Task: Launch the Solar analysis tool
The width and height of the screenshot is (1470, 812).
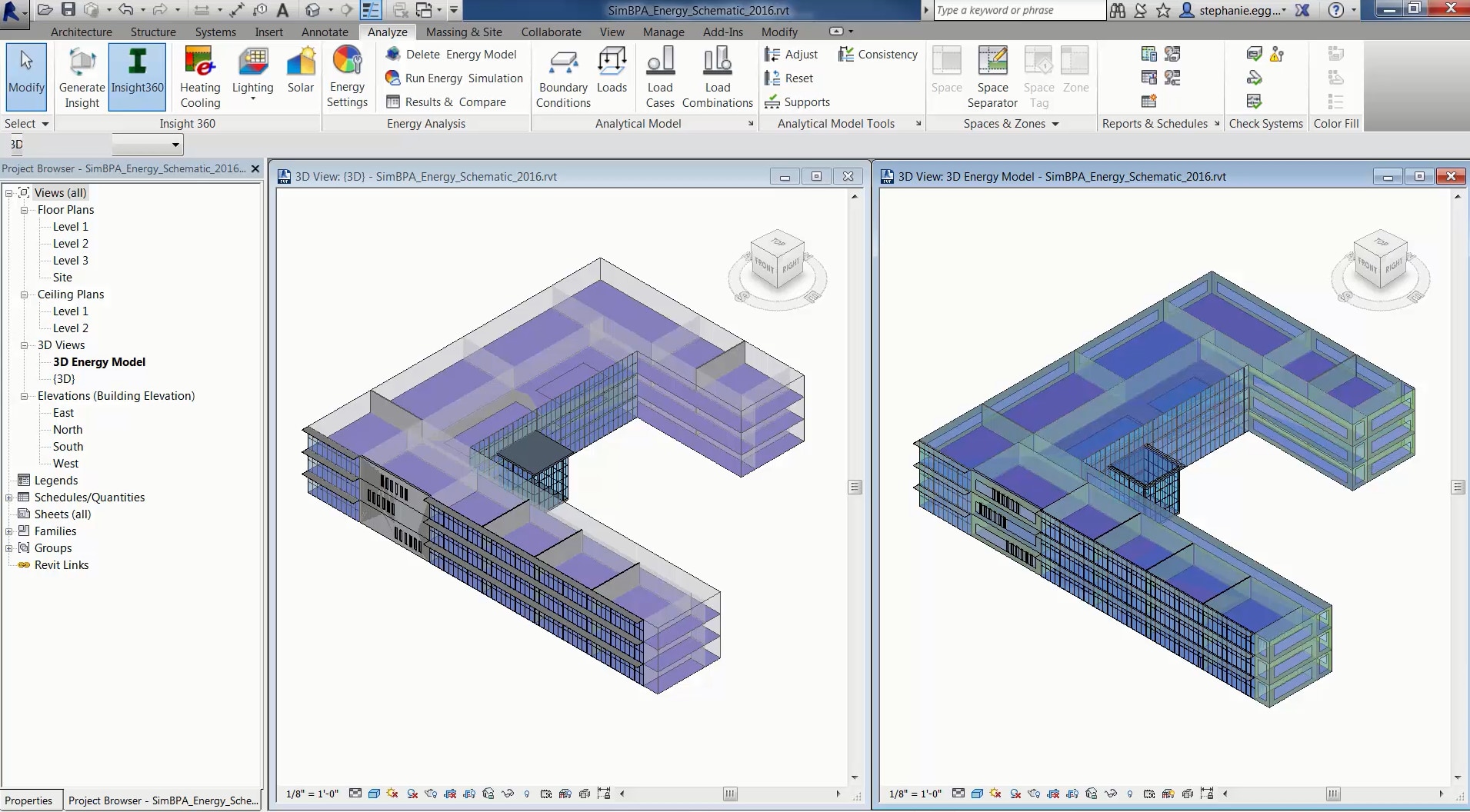Action: [x=301, y=71]
